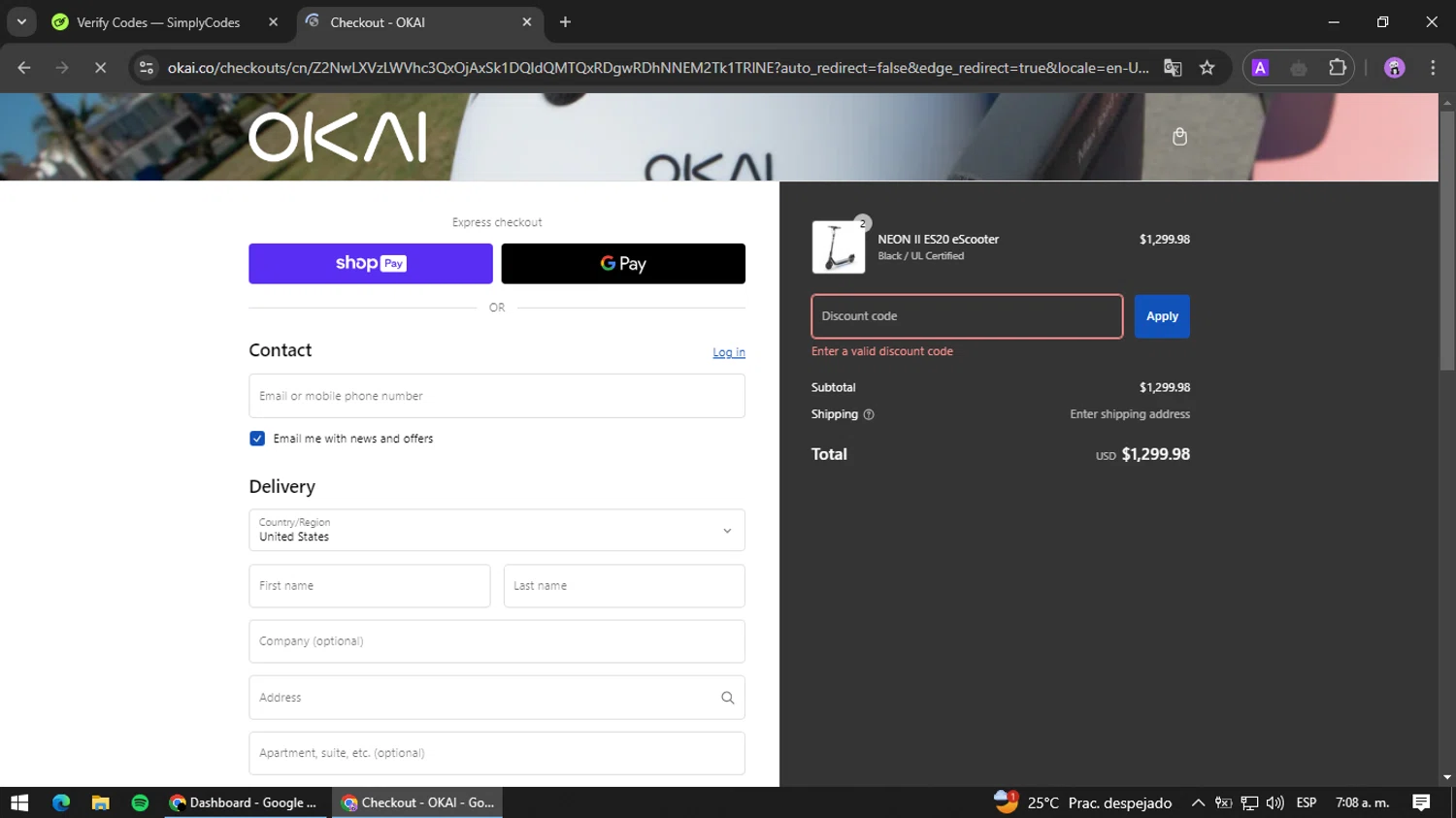1456x818 pixels.
Task: Open Spotify from taskbar
Action: click(x=140, y=802)
